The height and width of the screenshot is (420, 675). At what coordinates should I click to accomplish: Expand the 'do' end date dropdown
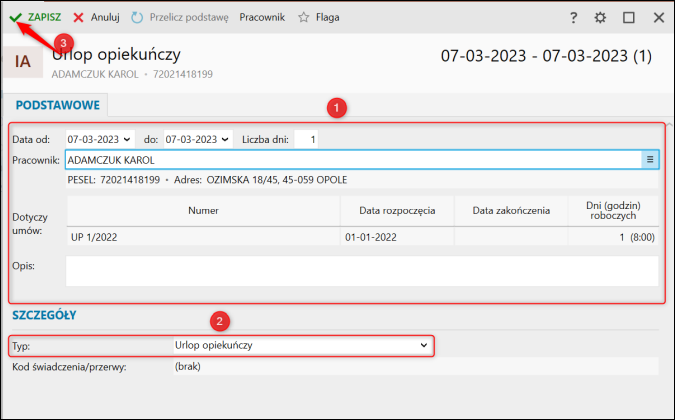point(225,139)
